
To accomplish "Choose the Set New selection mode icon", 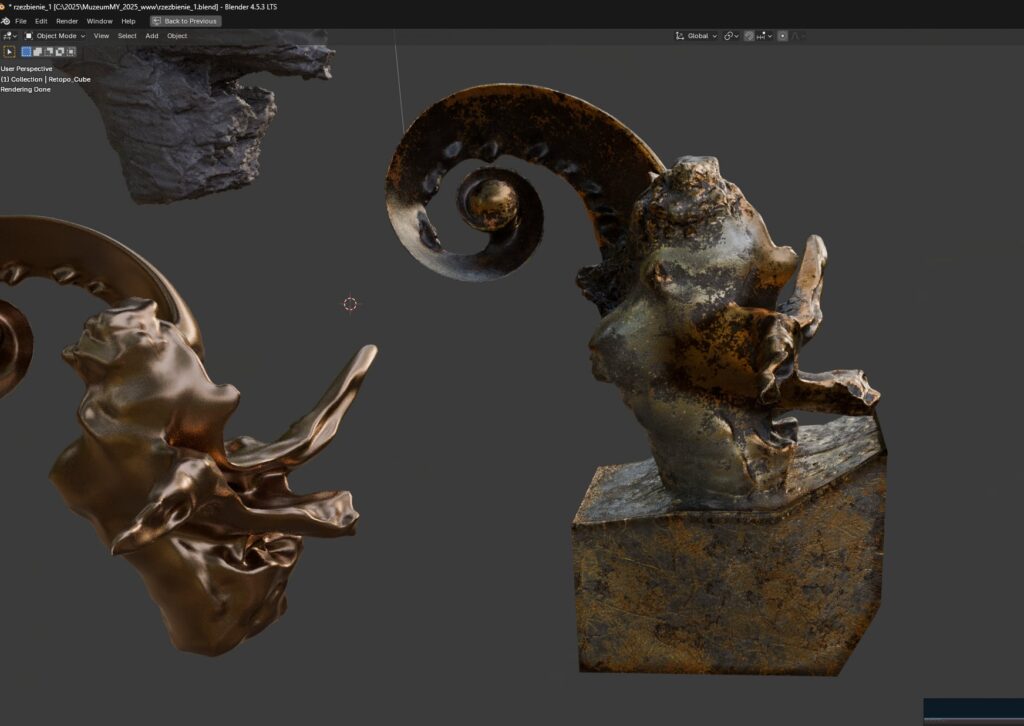I will [x=27, y=51].
